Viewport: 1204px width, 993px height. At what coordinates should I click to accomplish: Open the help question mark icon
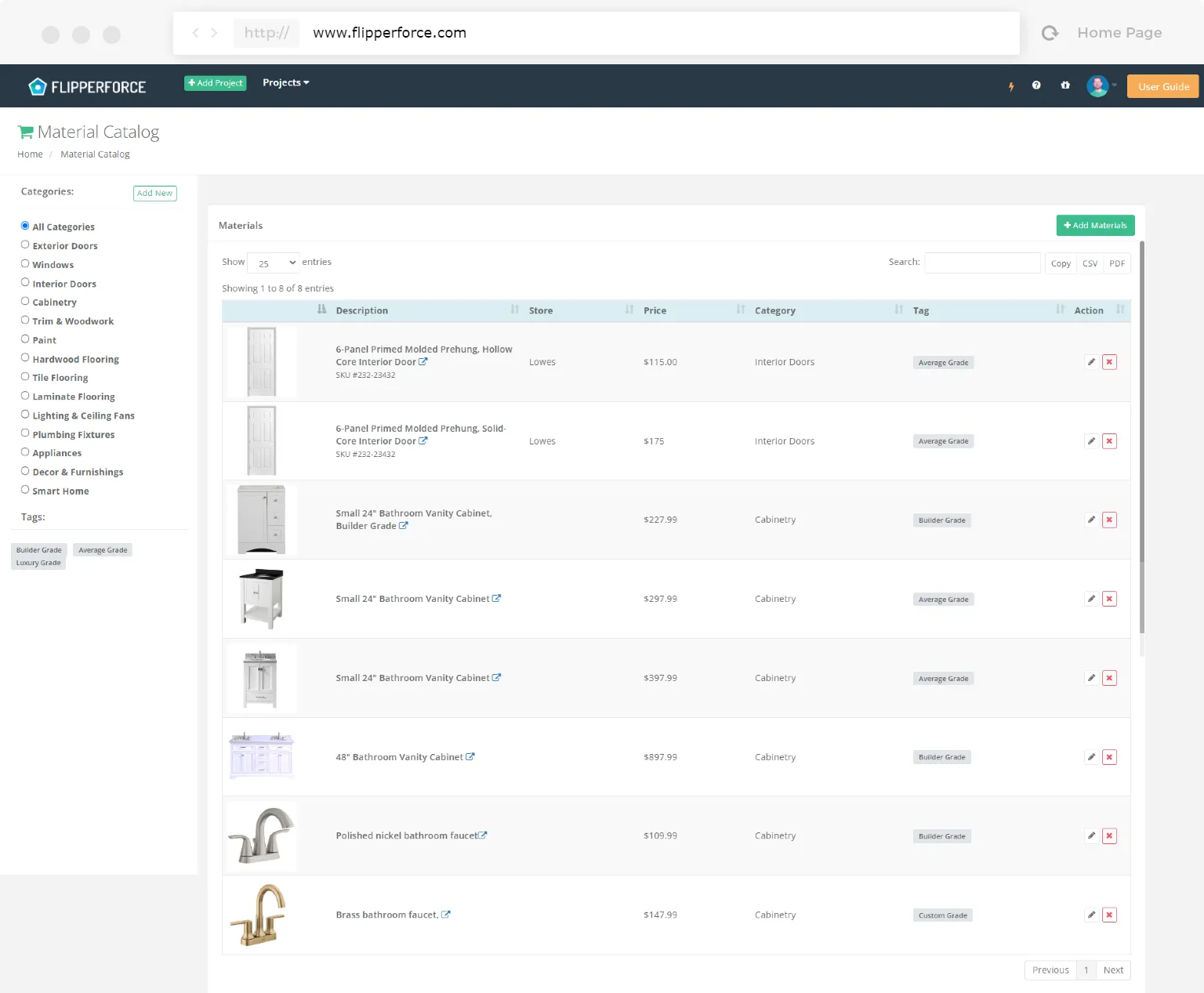pyautogui.click(x=1036, y=85)
